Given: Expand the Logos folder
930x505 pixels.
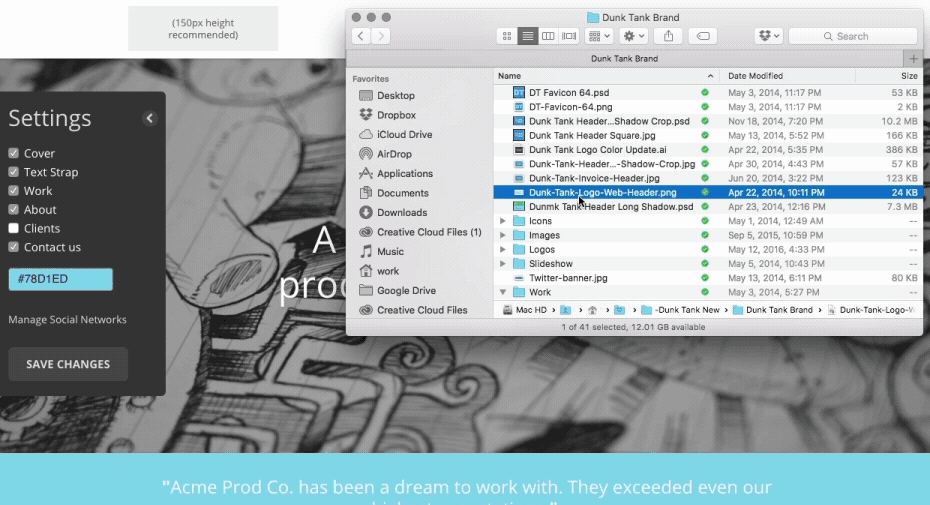Looking at the screenshot, I should pyautogui.click(x=502, y=249).
